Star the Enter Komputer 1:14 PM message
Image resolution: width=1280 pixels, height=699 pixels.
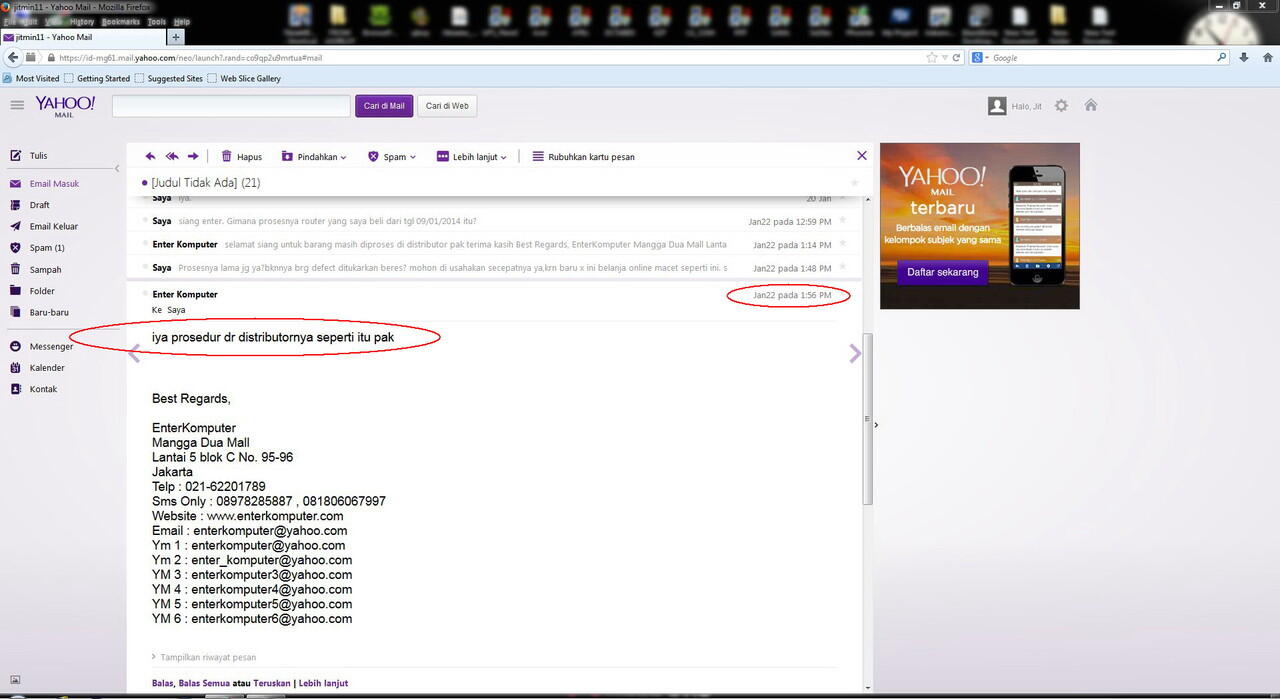[x=843, y=244]
